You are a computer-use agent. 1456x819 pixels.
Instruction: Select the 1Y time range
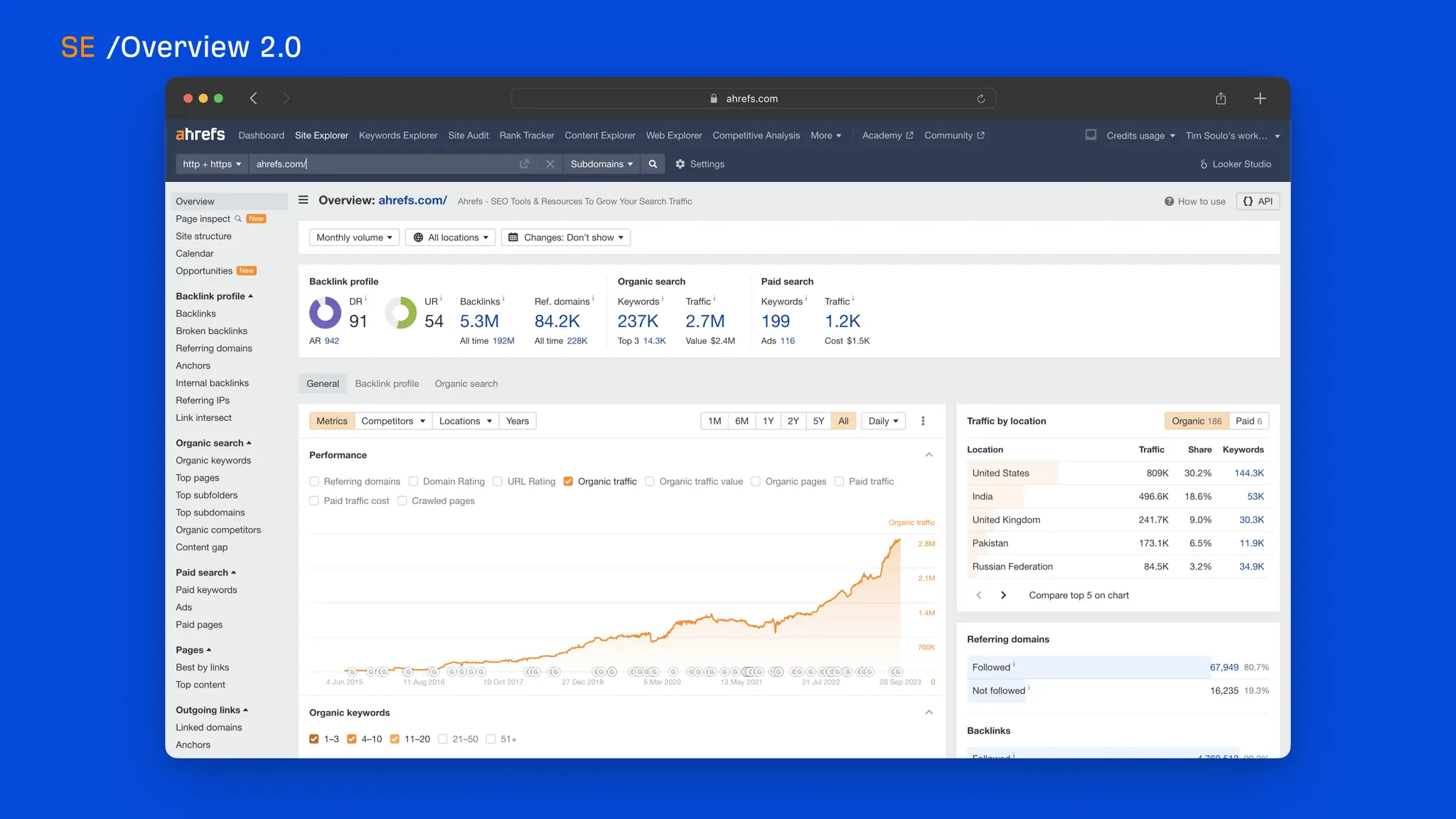768,421
